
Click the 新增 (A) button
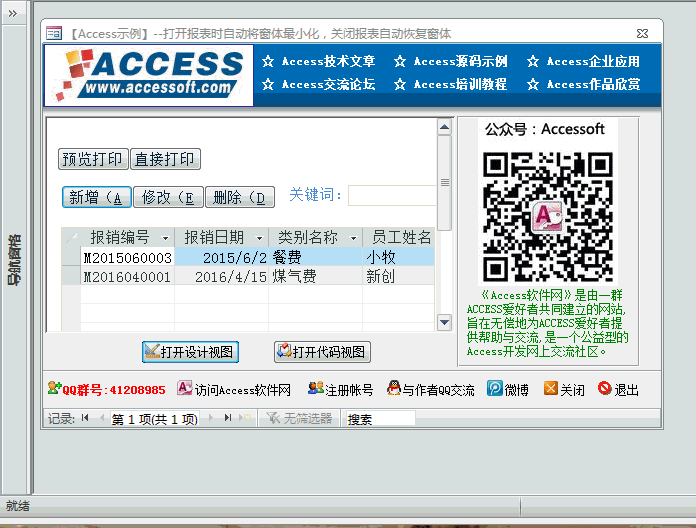(97, 197)
